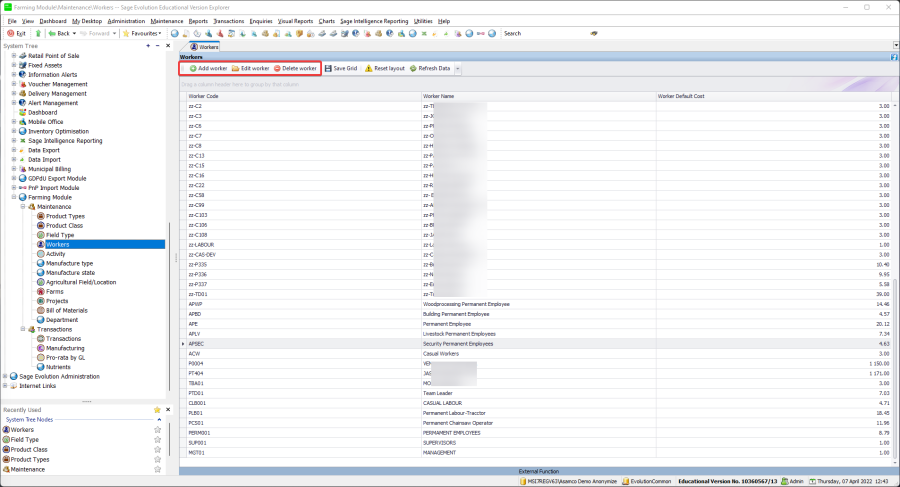Click the Add worker button

pos(207,68)
